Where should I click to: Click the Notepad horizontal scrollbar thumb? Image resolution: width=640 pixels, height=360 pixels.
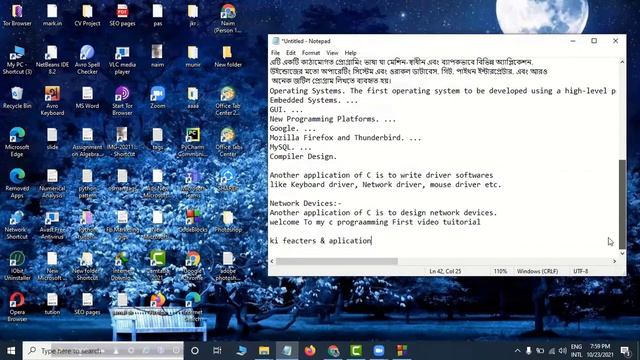pyautogui.click(x=337, y=261)
